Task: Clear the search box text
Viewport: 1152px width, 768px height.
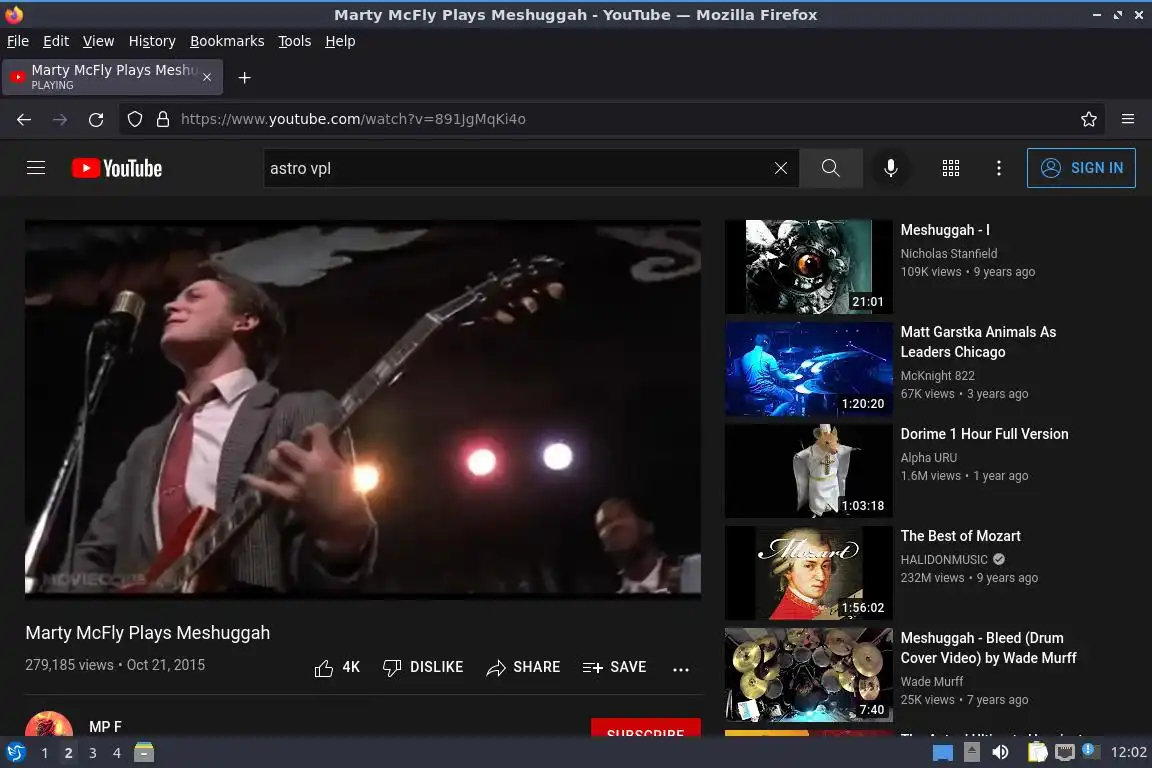Action: point(781,168)
